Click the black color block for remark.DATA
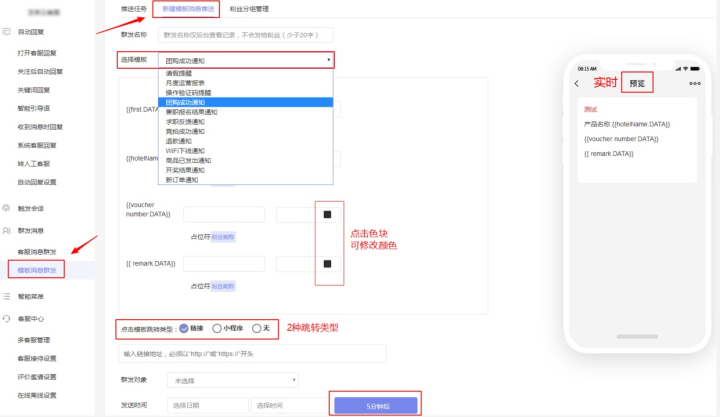Image resolution: width=720 pixels, height=417 pixels. (x=327, y=264)
